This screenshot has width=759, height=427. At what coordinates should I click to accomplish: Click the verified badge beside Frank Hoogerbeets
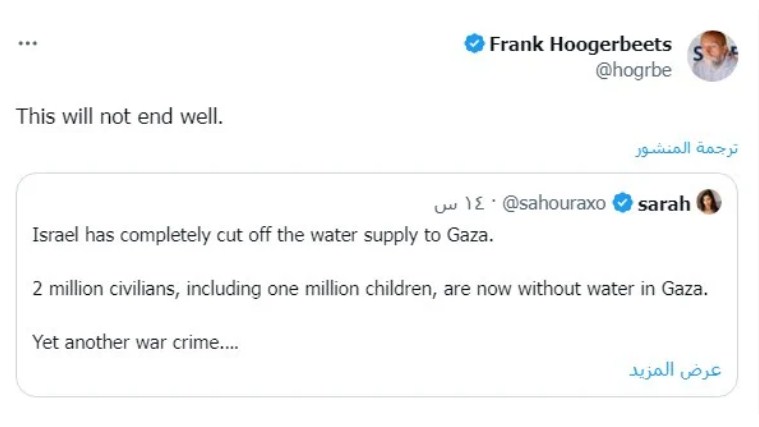(474, 44)
